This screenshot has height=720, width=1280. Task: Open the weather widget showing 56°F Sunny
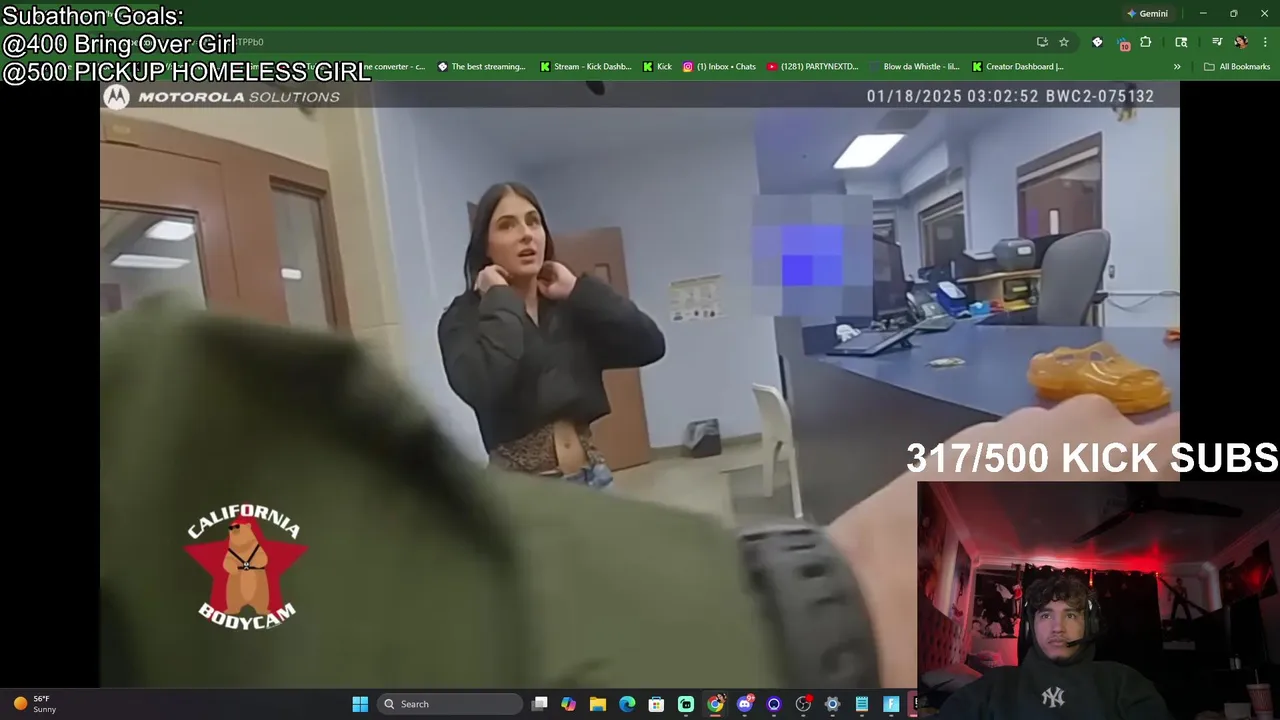coord(36,704)
